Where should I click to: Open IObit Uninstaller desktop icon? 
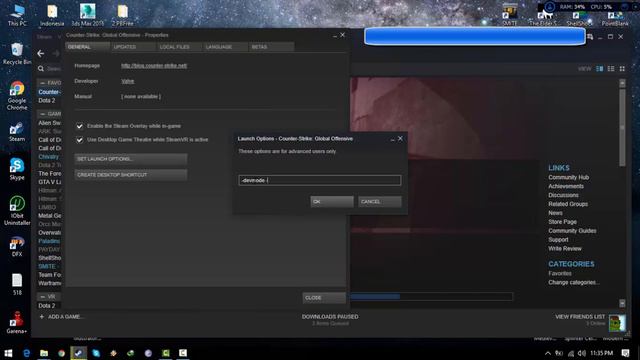17,211
